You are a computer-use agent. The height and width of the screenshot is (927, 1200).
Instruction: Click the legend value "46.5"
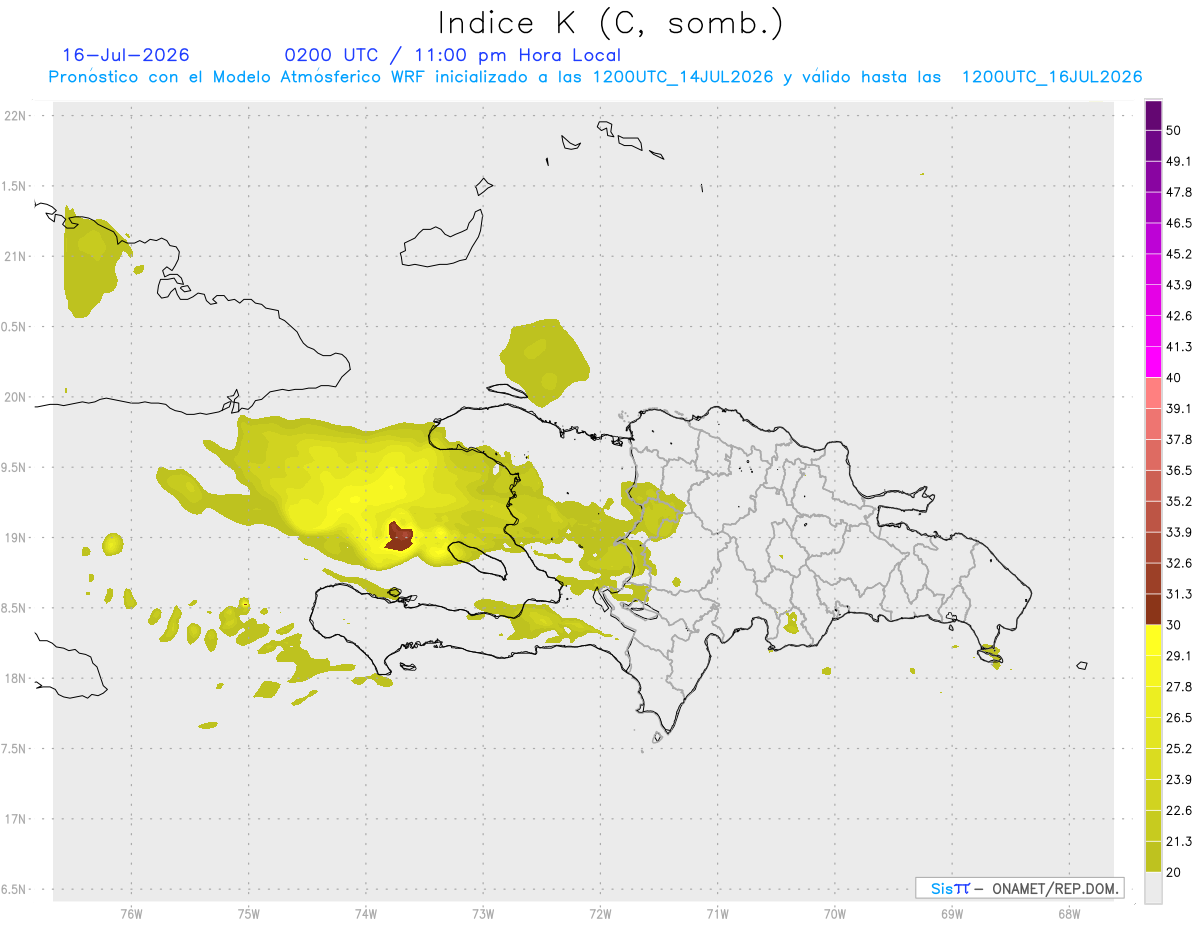1178,223
